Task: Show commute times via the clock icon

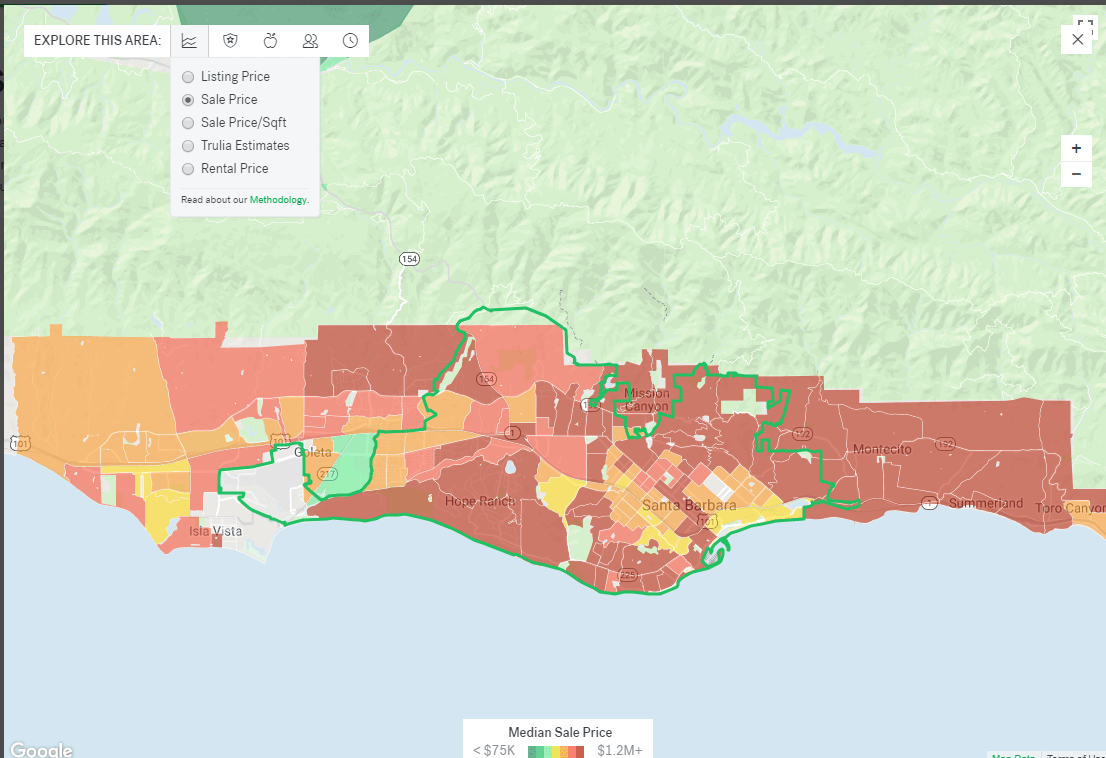Action: coord(350,41)
